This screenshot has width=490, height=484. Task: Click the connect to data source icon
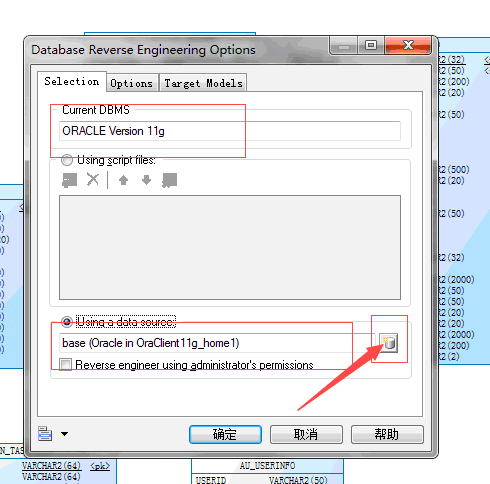point(389,343)
